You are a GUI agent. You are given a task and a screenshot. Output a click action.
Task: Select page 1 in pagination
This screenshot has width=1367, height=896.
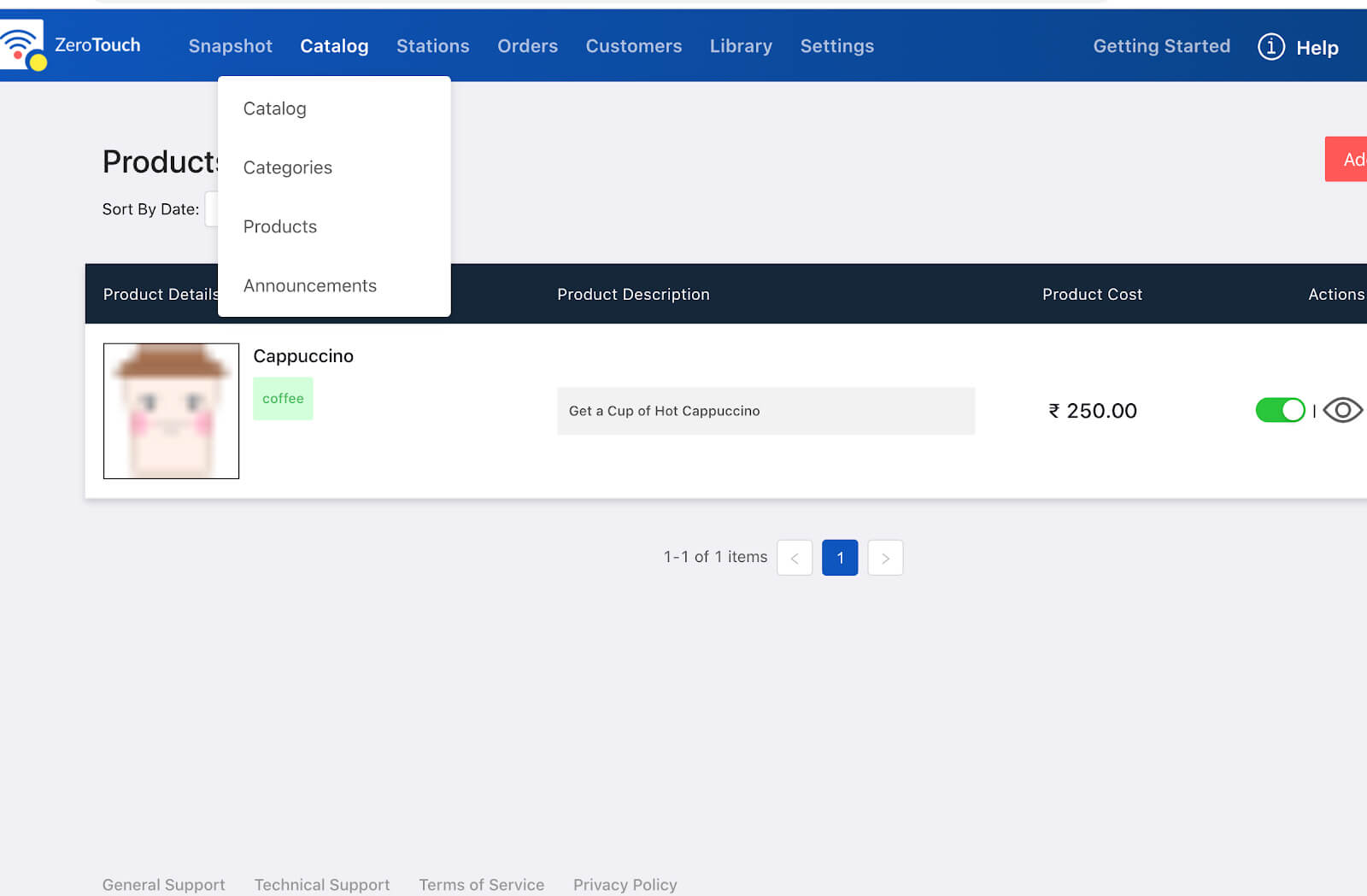click(840, 558)
